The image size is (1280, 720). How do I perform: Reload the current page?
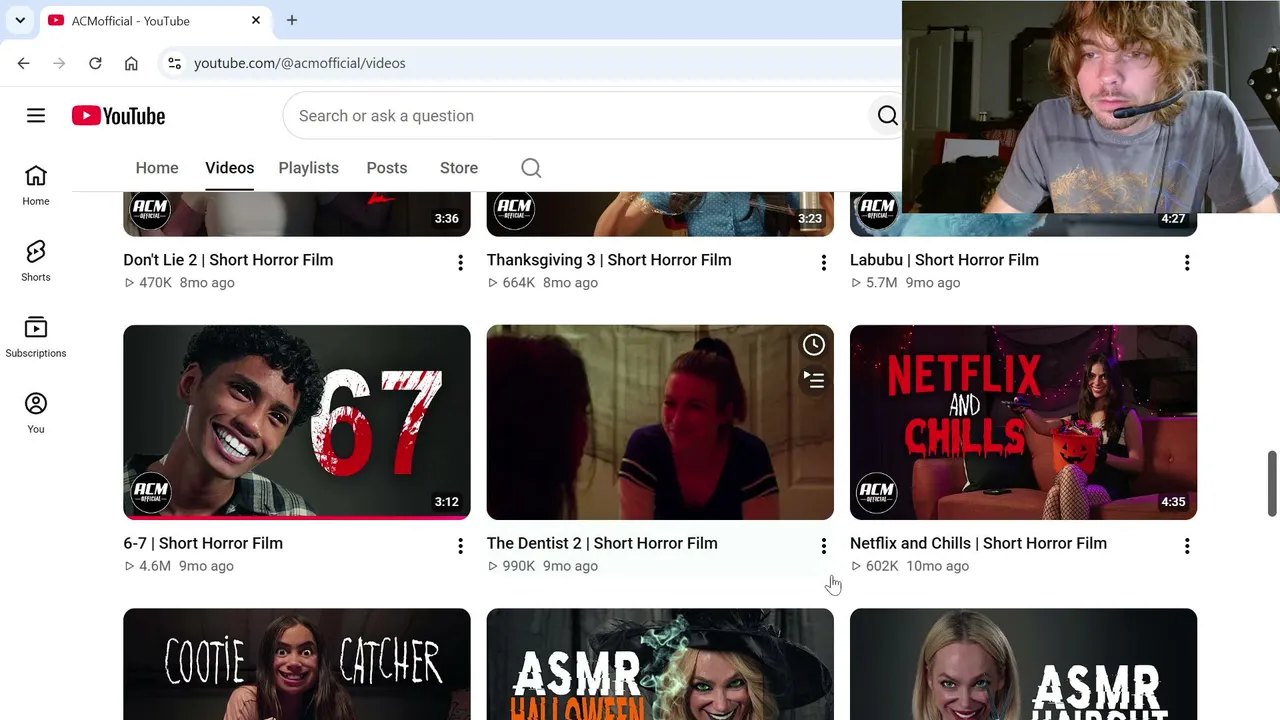coord(95,63)
